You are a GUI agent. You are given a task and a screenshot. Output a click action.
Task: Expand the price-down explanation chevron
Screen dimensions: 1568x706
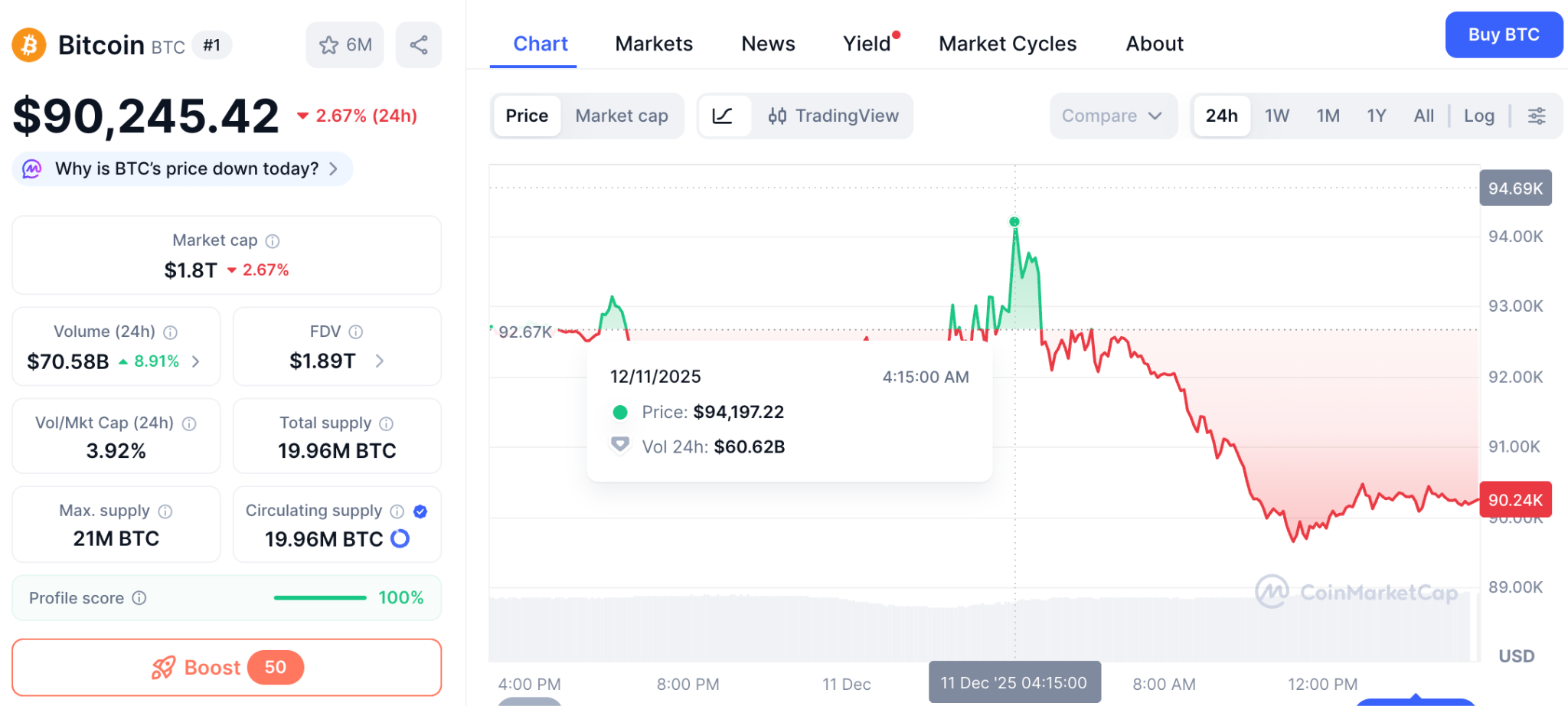(334, 168)
